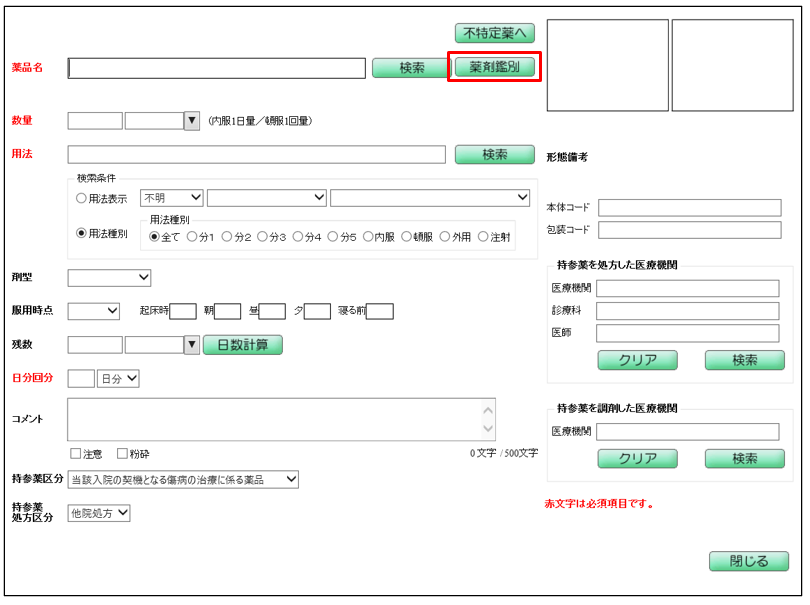
Task: Click 検索 under 持参薬を調剤した医療機関
Action: point(744,459)
